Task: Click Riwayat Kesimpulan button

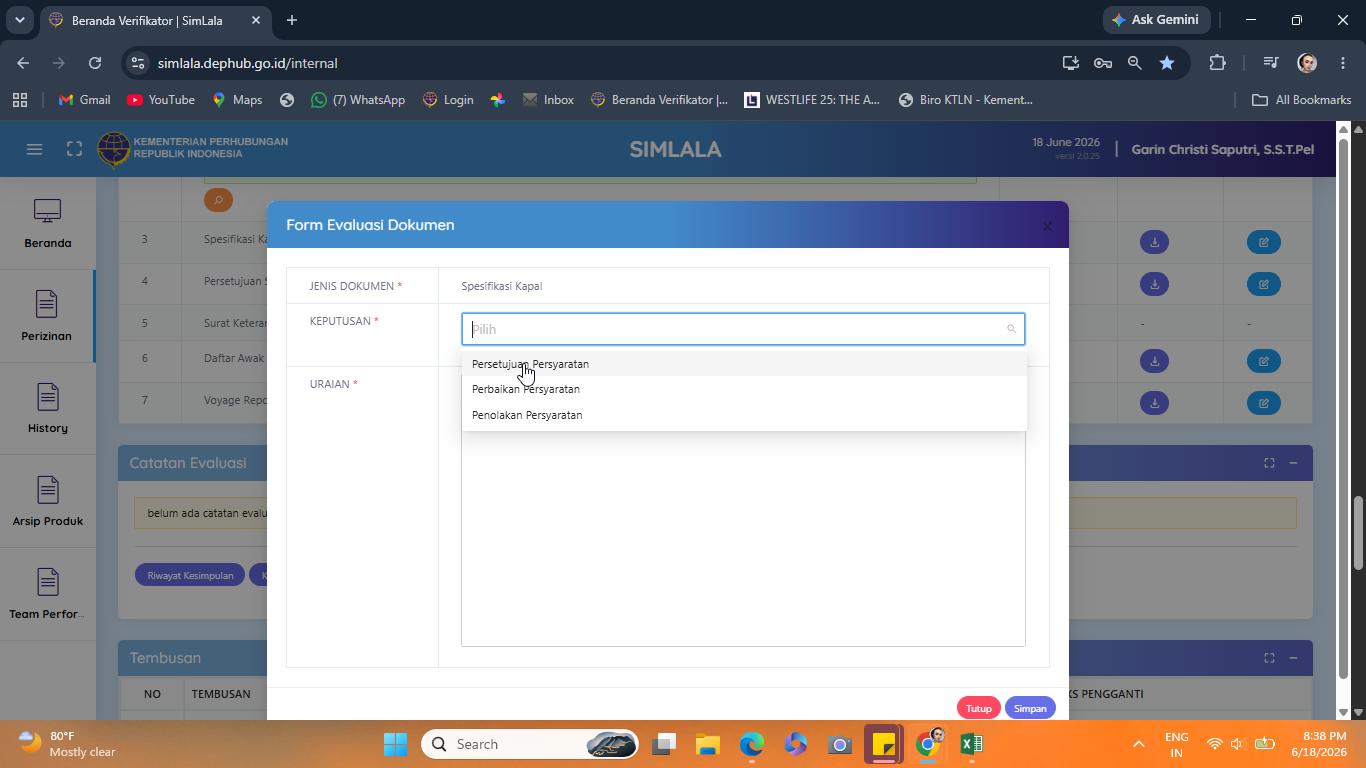Action: click(190, 575)
